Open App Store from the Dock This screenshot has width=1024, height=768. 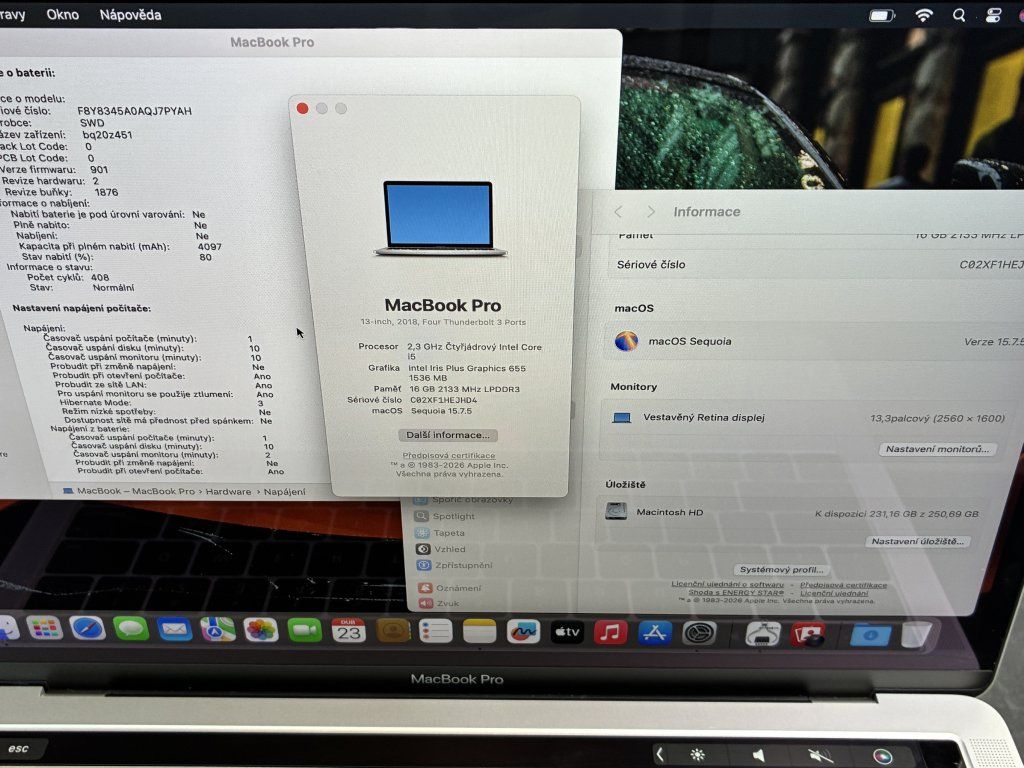(x=654, y=633)
